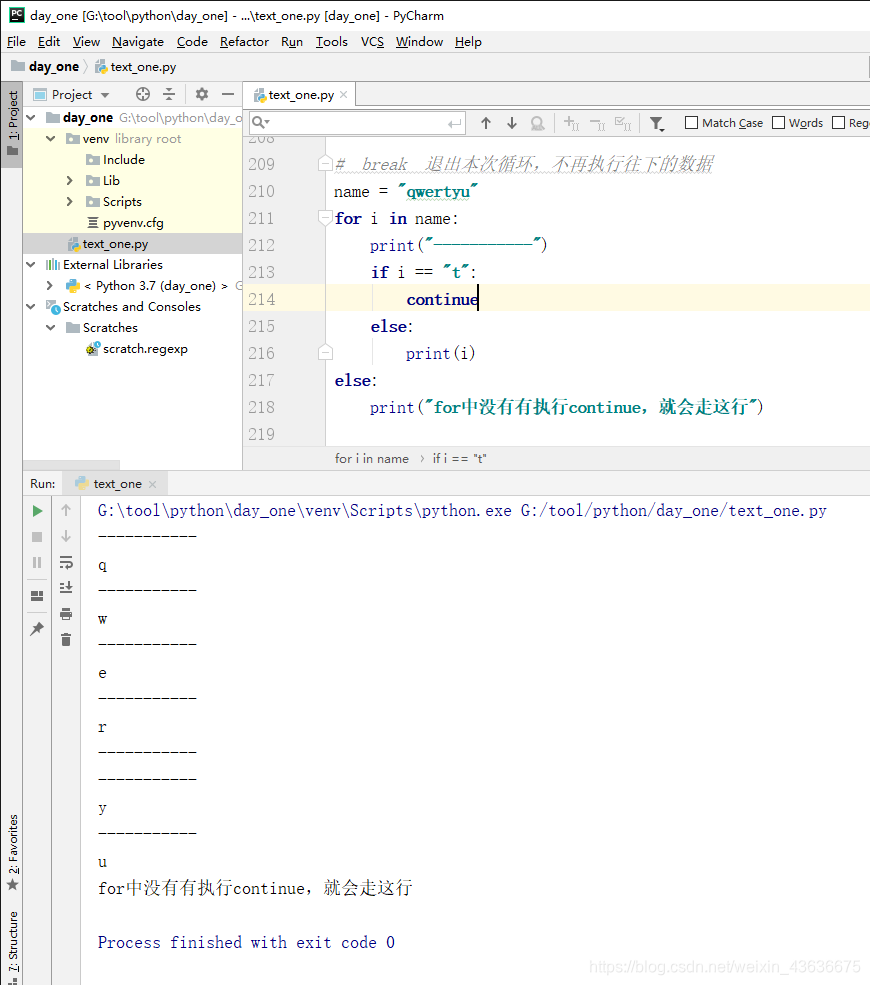Fold the for loop at line 211
870x985 pixels.
325,218
